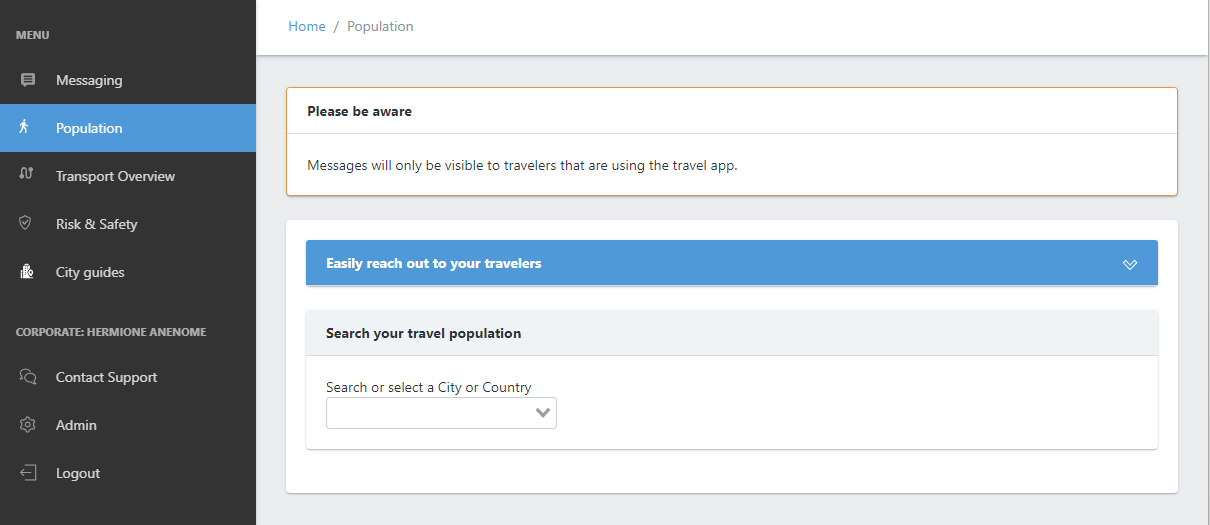The width and height of the screenshot is (1210, 525).
Task: Click the Admin gear icon
Action: tap(28, 425)
